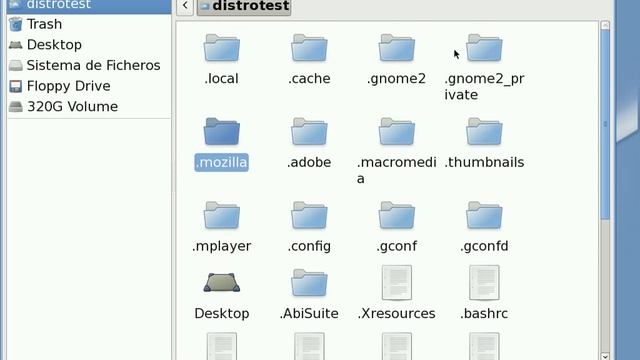
Task: Click the 320G Volume drive icon
Action: pyautogui.click(x=16, y=107)
